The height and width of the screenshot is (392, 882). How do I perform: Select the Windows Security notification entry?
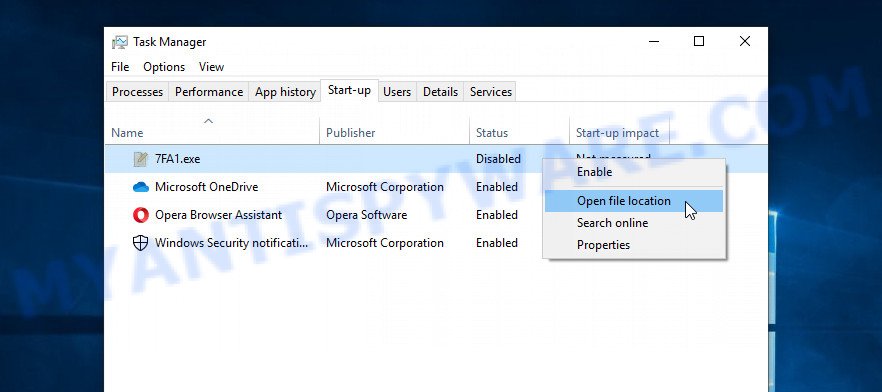232,243
